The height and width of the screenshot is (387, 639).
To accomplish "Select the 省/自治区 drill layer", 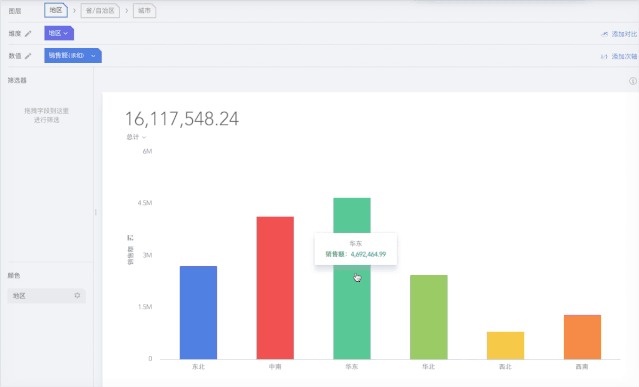I will tap(100, 11).
